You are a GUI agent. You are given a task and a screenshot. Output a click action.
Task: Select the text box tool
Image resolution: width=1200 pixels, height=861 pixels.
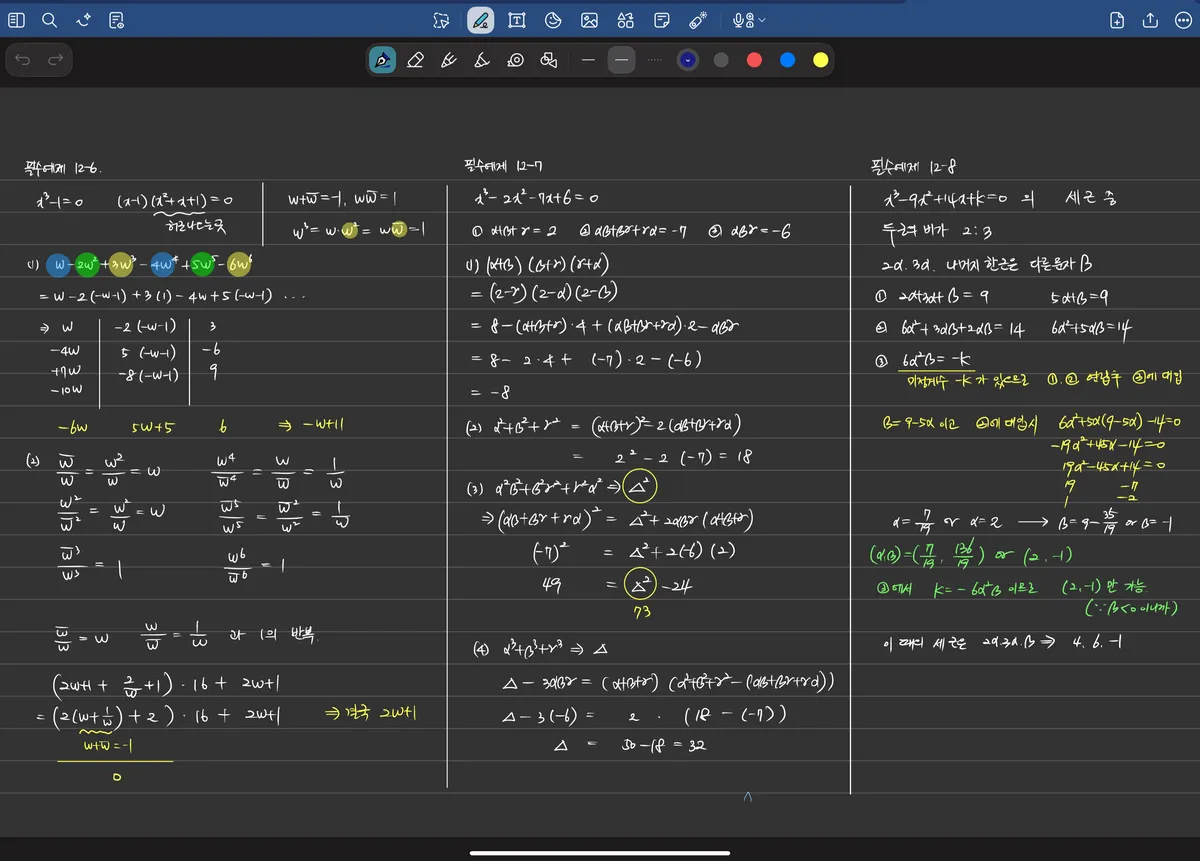pos(516,20)
